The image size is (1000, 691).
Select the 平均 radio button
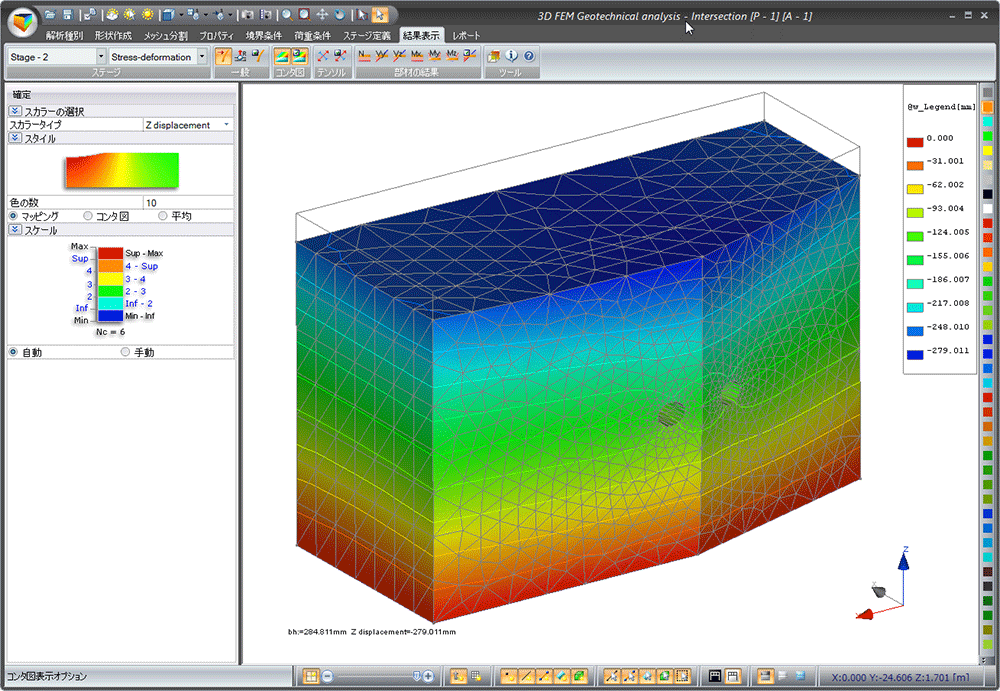163,216
